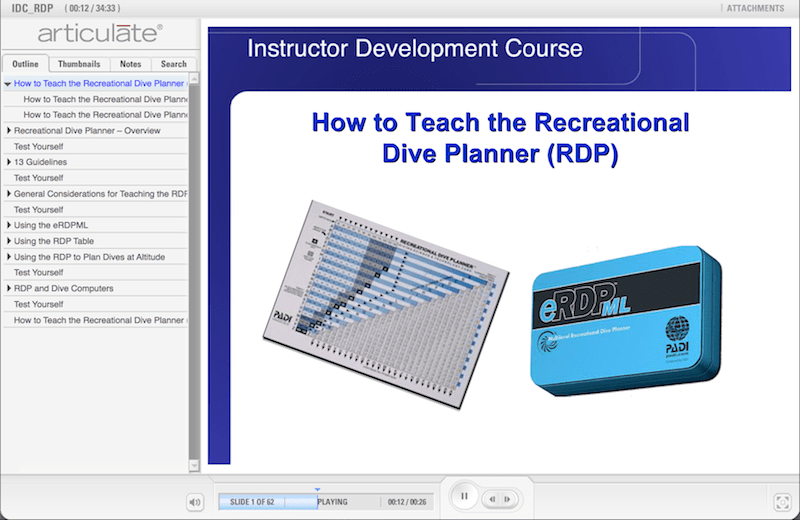Image resolution: width=800 pixels, height=520 pixels.
Task: Click the total time 00:12 / 34:33
Action: coord(92,8)
